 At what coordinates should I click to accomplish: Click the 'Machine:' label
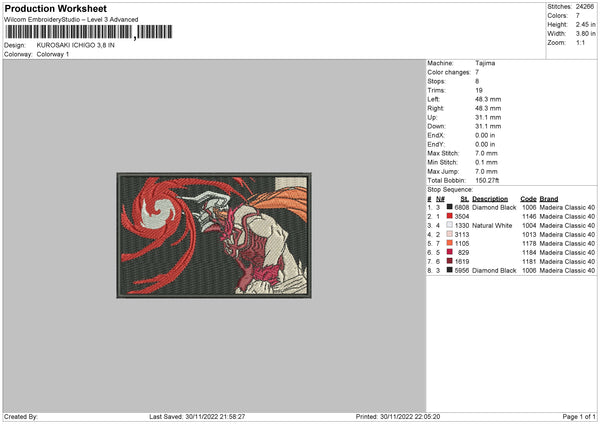(x=440, y=63)
